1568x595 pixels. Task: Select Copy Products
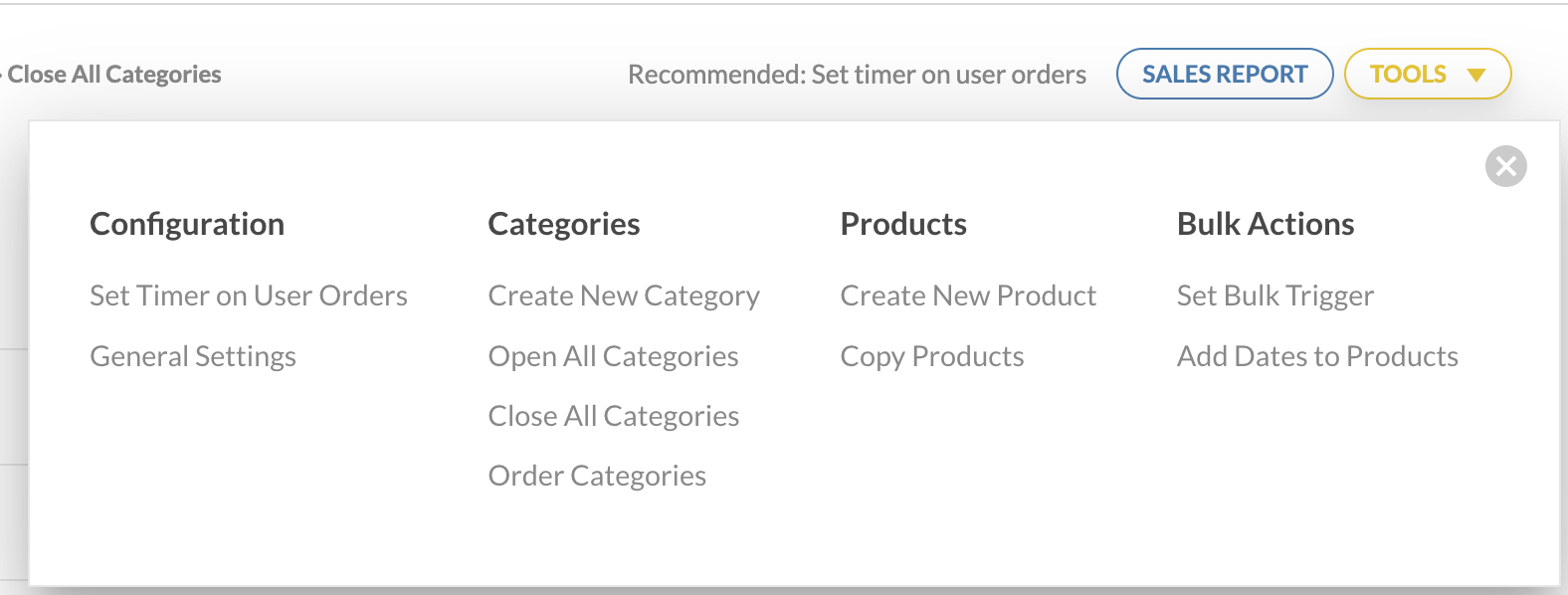tap(932, 356)
